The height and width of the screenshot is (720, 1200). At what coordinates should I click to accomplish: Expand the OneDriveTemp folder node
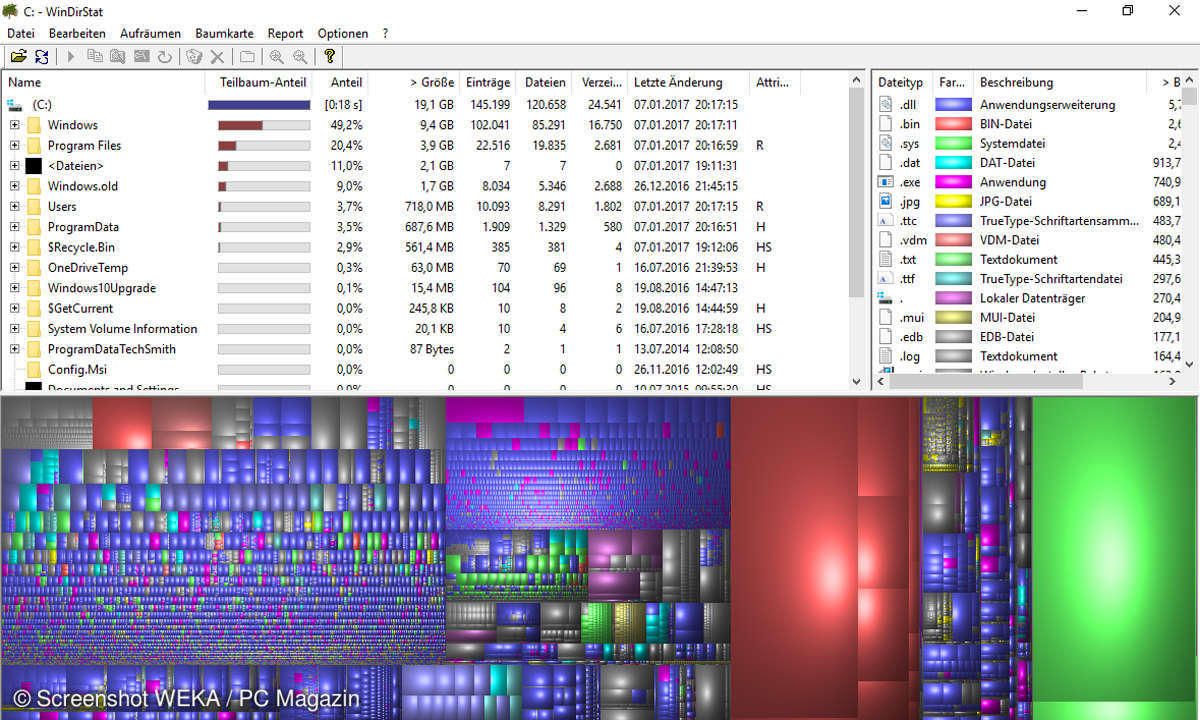coord(14,268)
